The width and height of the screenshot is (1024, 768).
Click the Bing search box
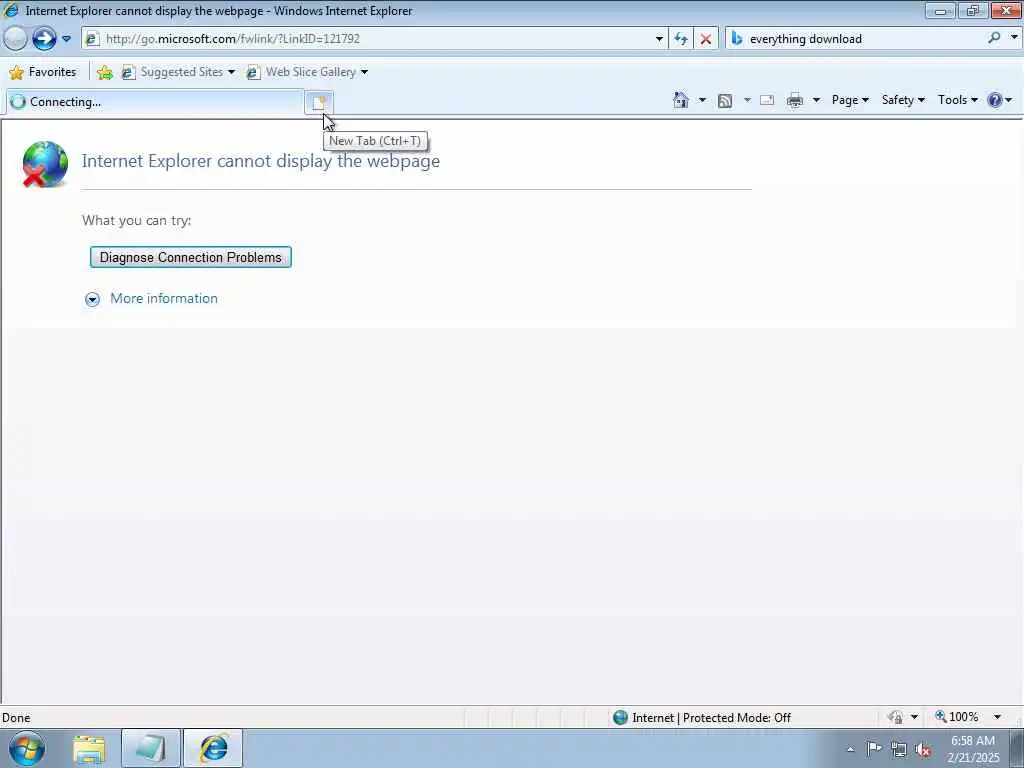[855, 39]
